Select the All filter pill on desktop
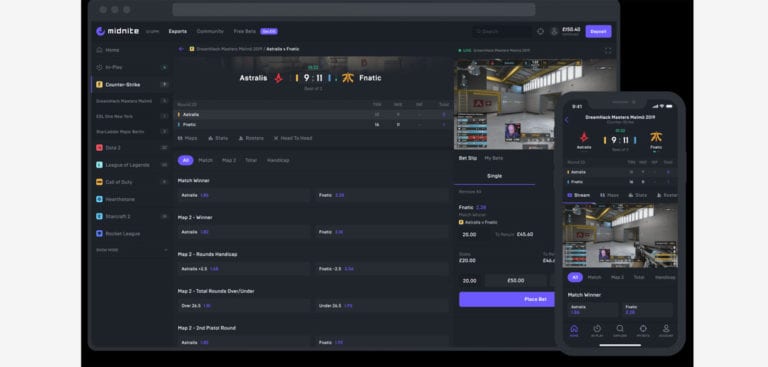 [x=186, y=160]
